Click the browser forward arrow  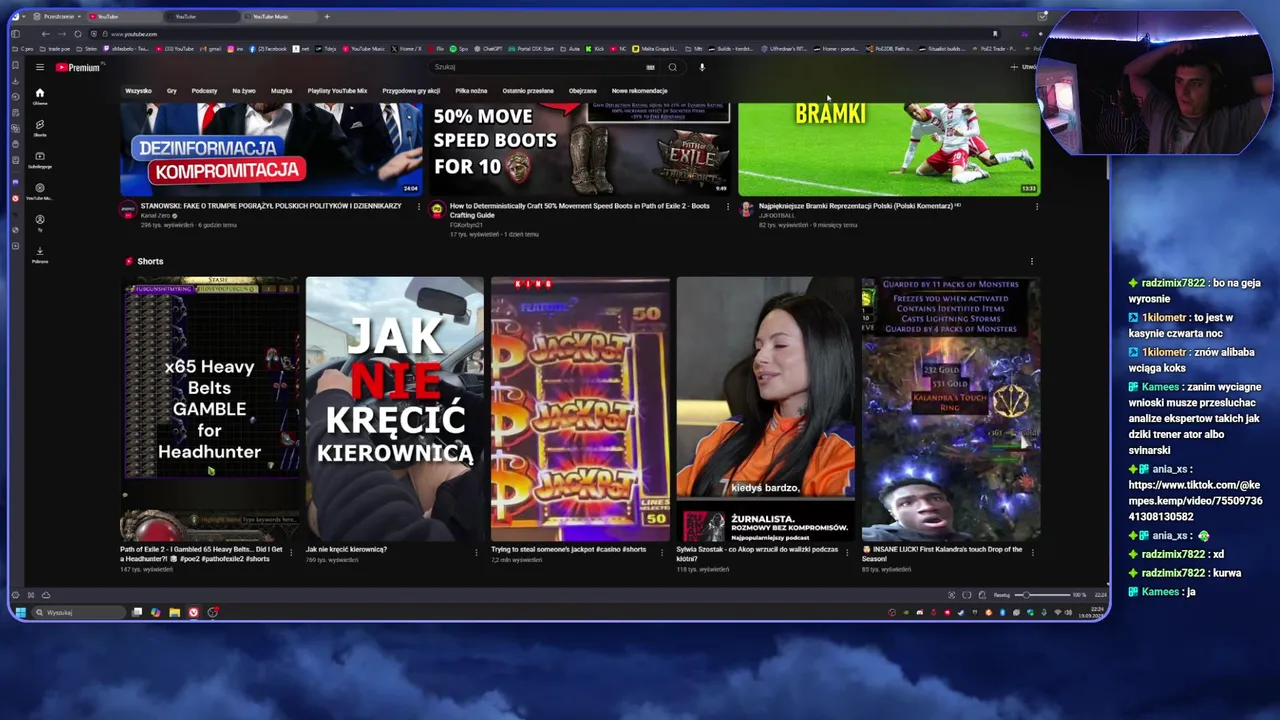pos(61,34)
